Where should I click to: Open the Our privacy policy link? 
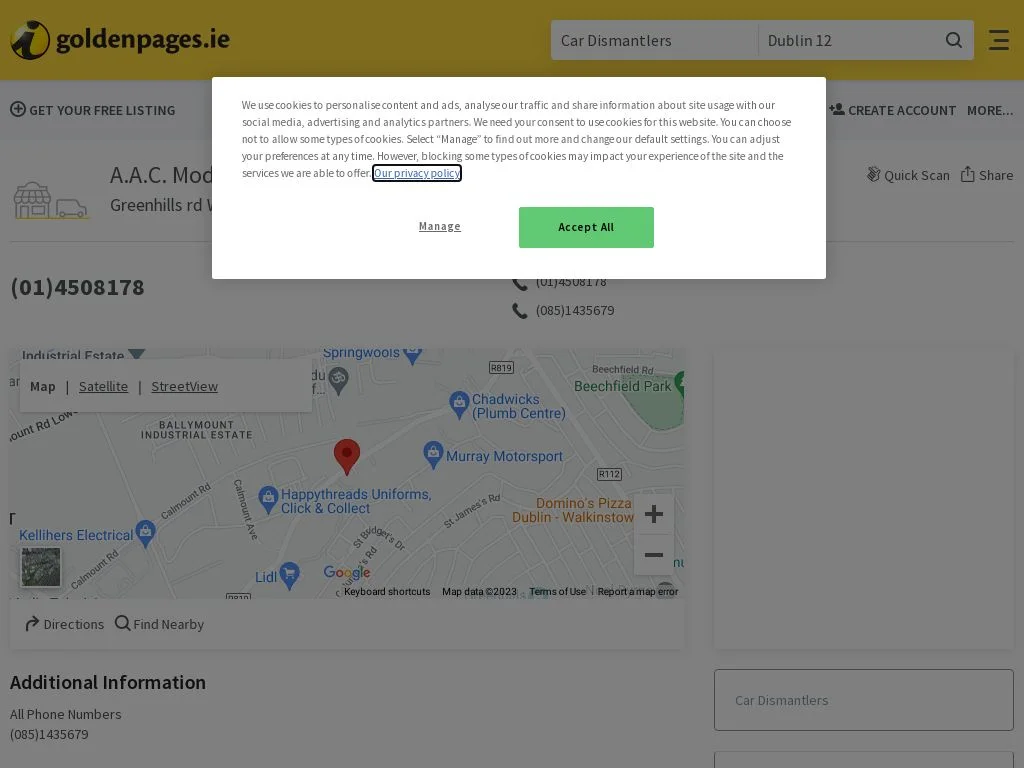[417, 173]
